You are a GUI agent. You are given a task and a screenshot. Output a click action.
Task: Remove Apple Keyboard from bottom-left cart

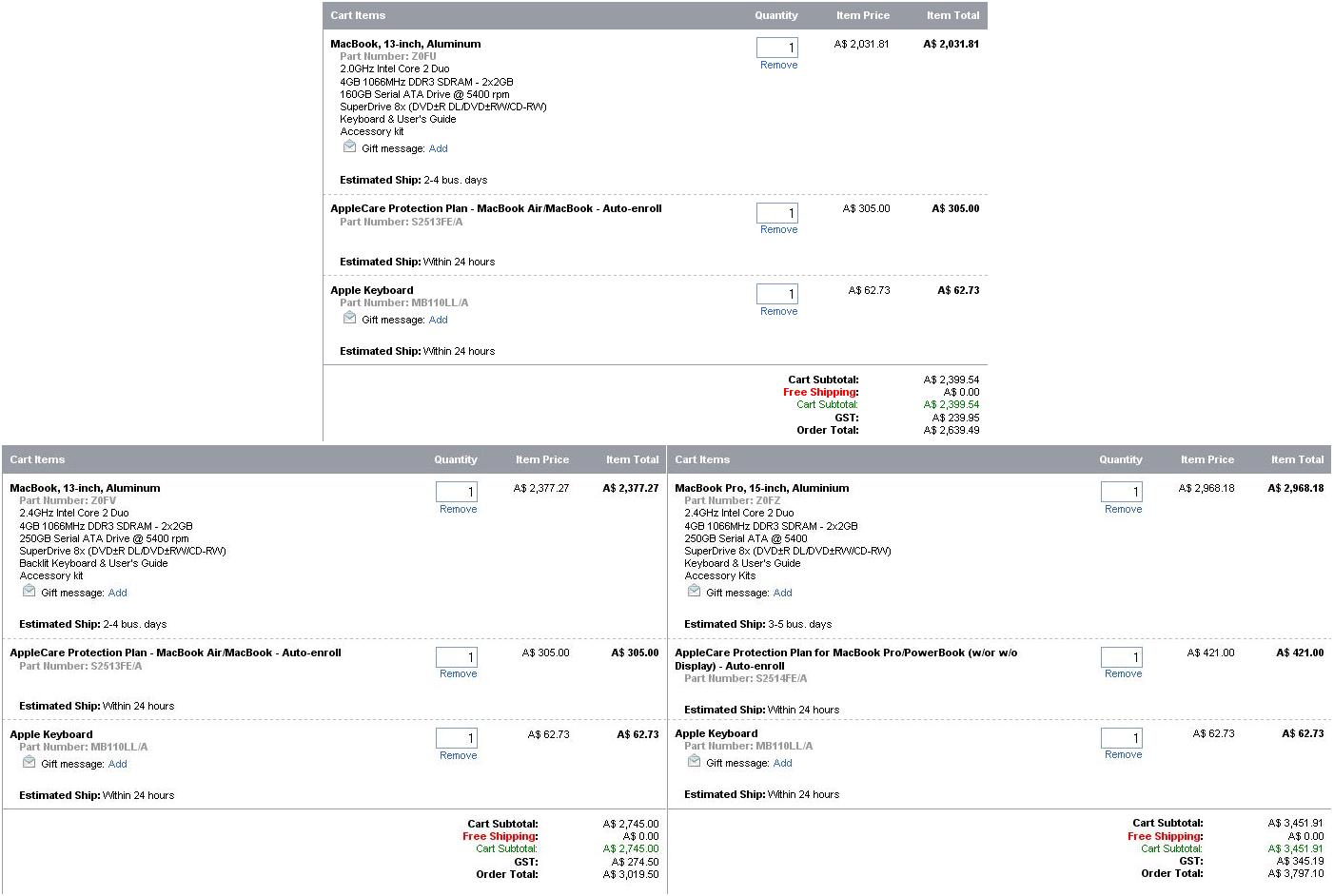[458, 755]
